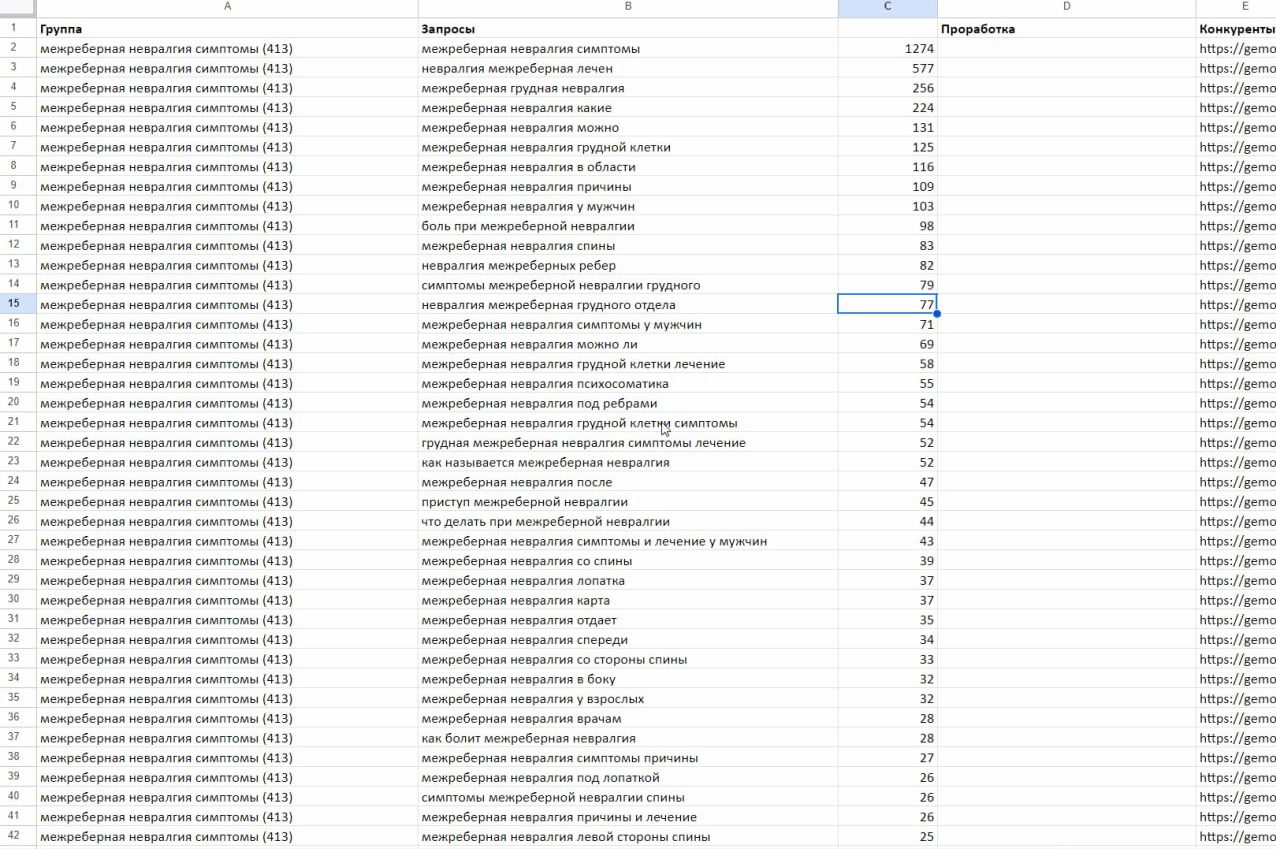
Task: Click cell 'межреберная невралгия можно ли'
Action: point(628,344)
